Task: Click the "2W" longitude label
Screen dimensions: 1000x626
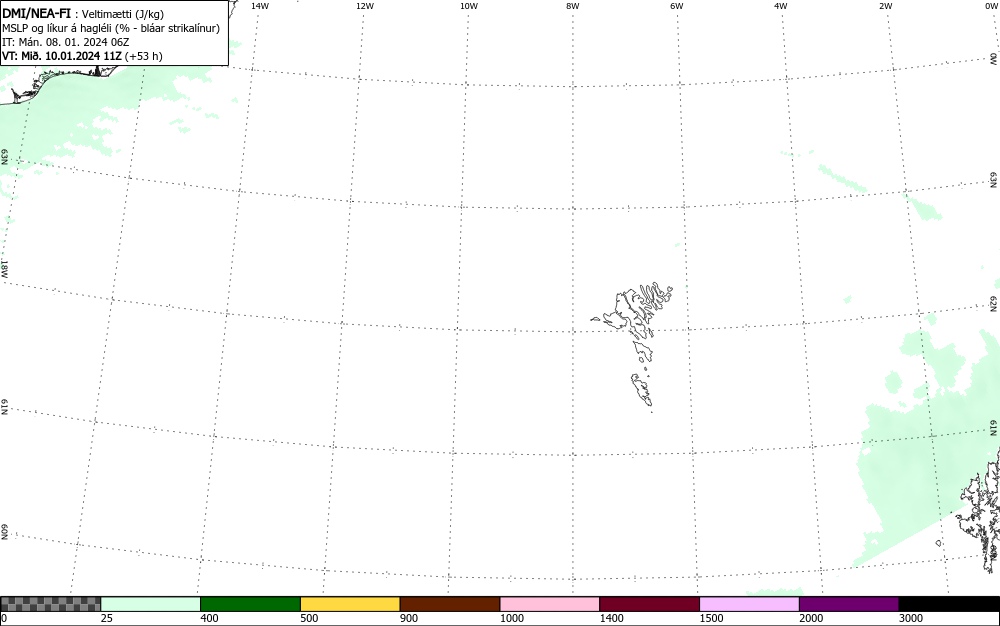Action: [885, 6]
